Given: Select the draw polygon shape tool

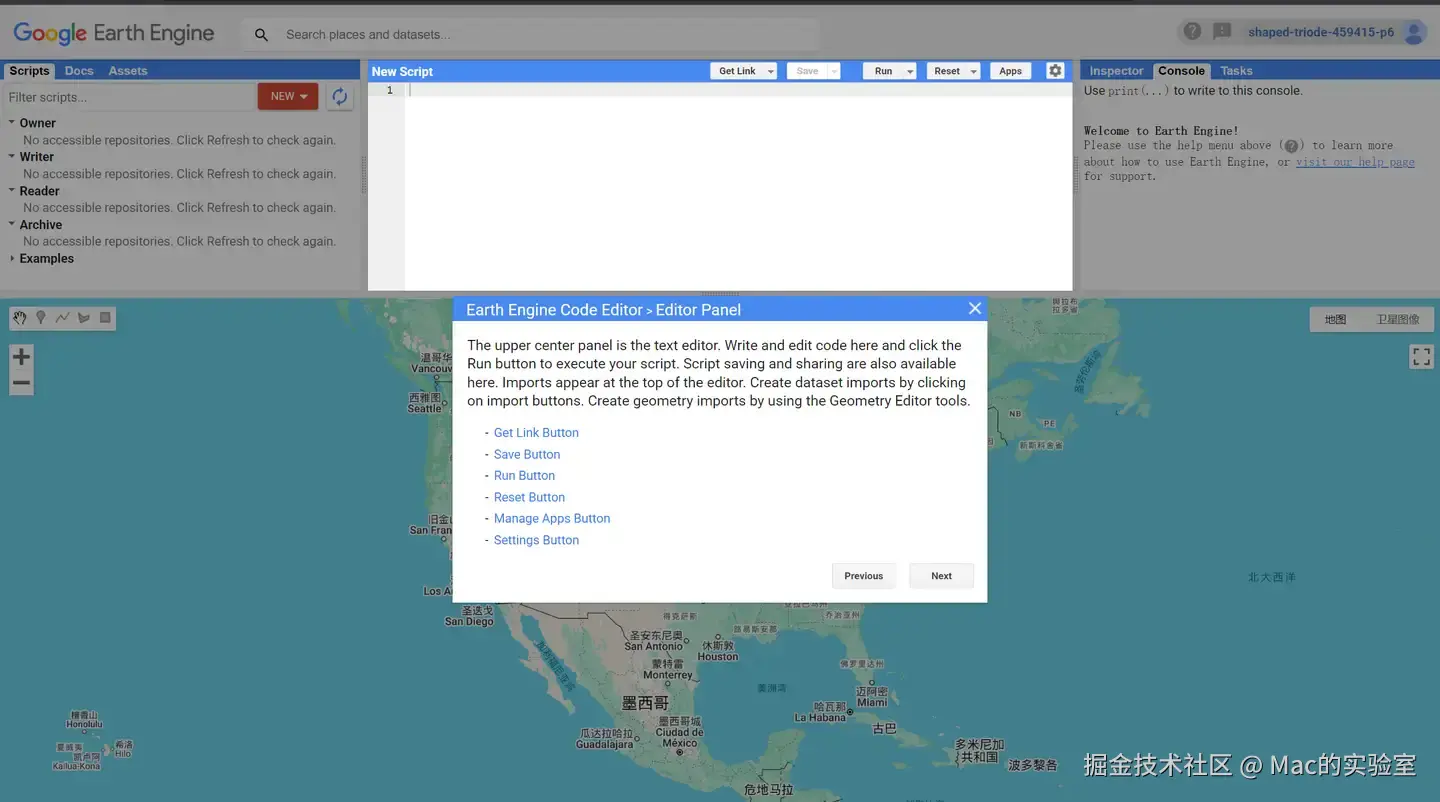Looking at the screenshot, I should [84, 318].
